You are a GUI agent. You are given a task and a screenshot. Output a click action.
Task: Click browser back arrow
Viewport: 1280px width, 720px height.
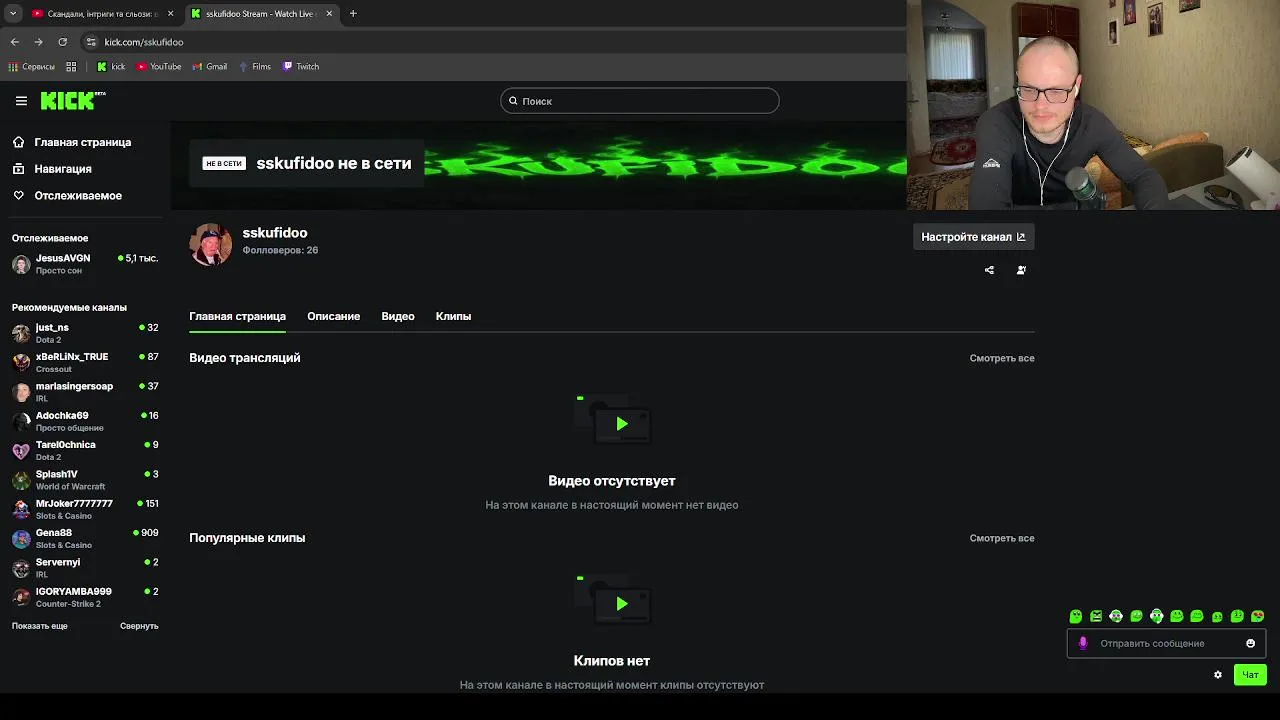pos(15,42)
